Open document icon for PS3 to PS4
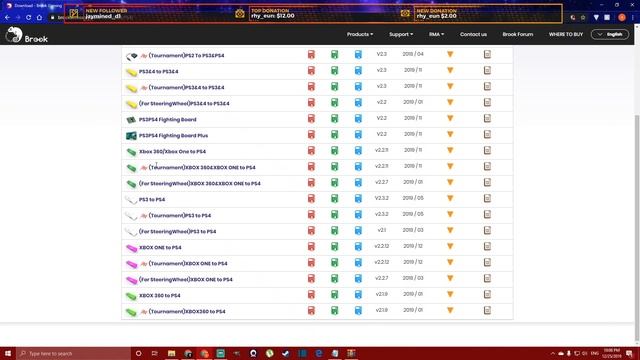The width and height of the screenshot is (640, 360). click(487, 198)
